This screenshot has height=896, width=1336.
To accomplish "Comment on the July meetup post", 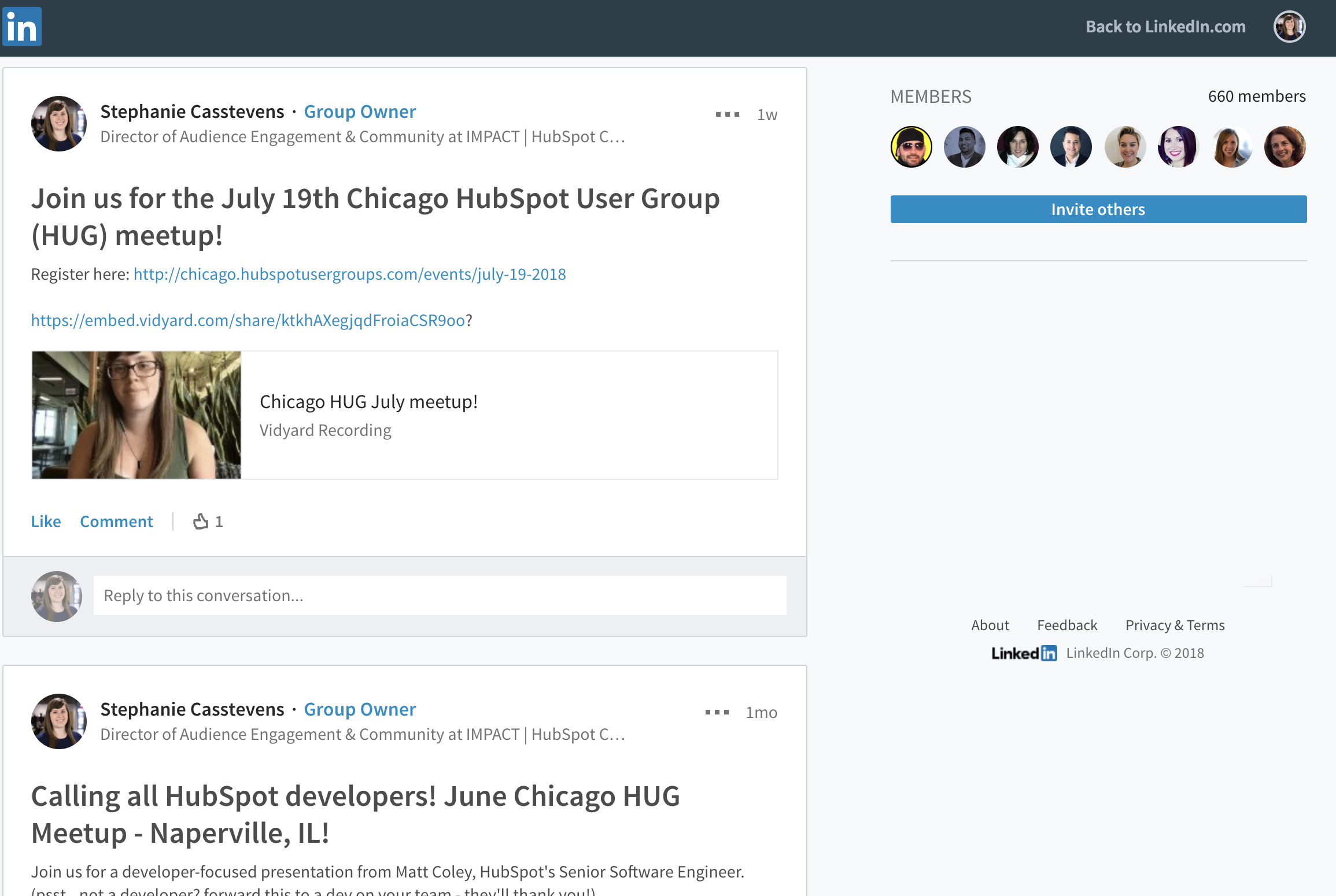I will click(116, 521).
